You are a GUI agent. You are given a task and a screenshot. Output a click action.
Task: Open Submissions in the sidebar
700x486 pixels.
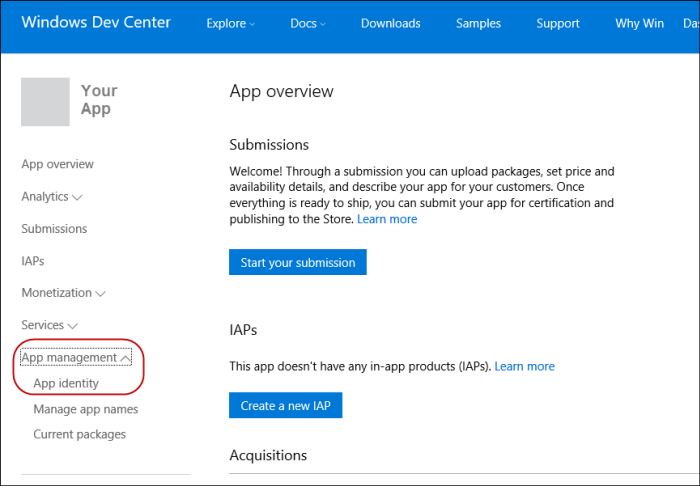(54, 229)
